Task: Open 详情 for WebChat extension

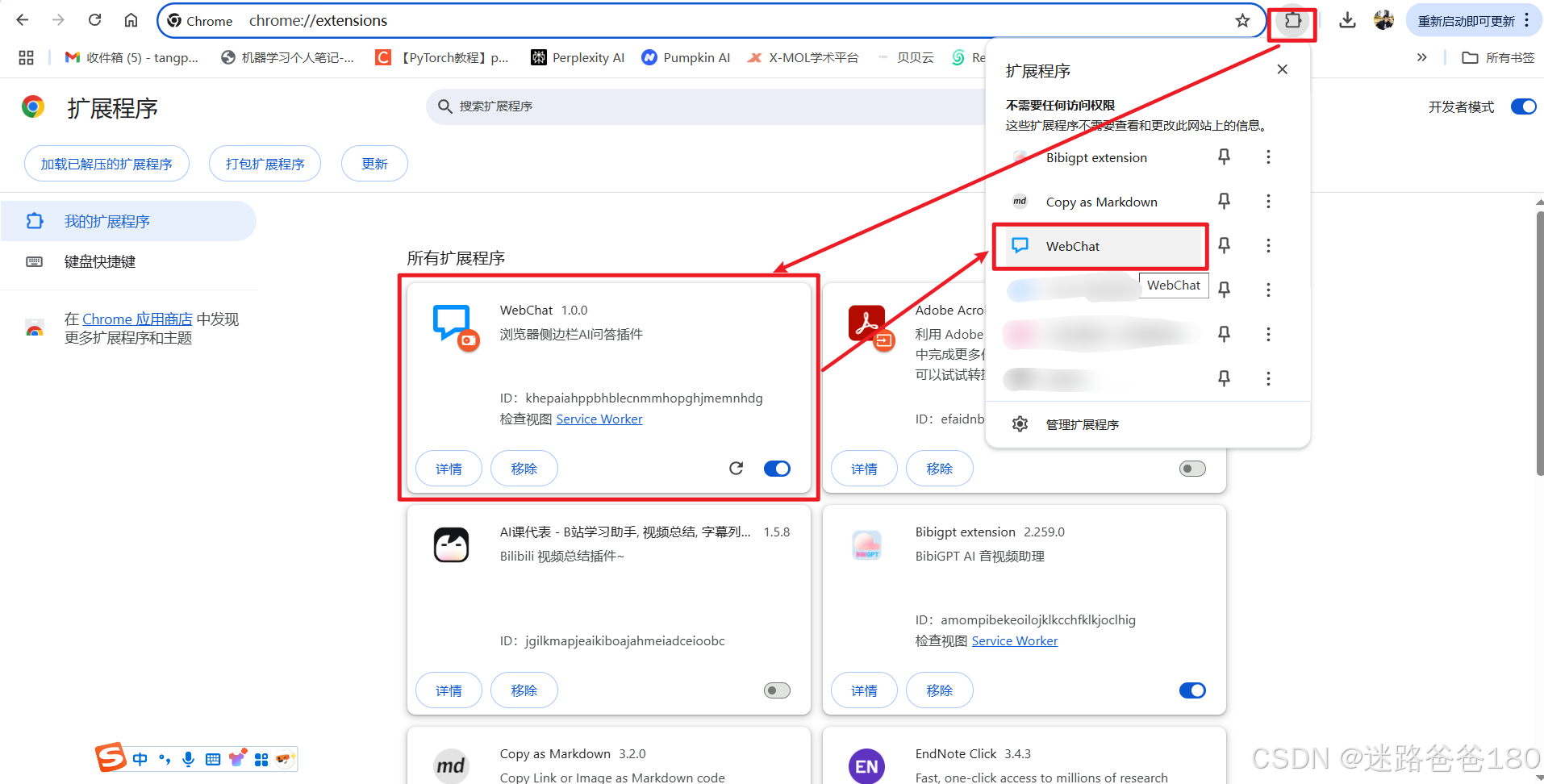Action: click(449, 469)
